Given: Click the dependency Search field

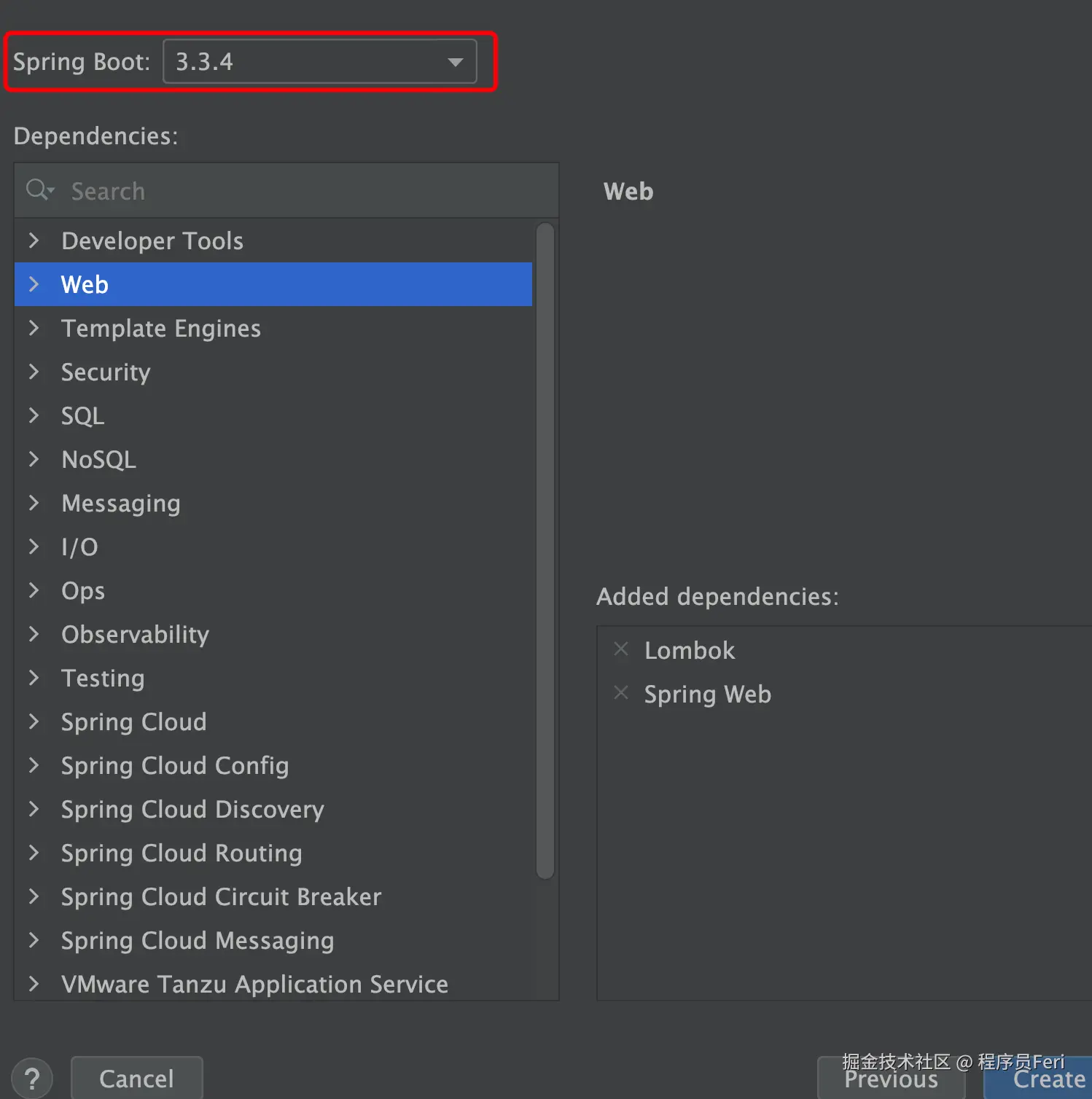Looking at the screenshot, I should click(286, 191).
